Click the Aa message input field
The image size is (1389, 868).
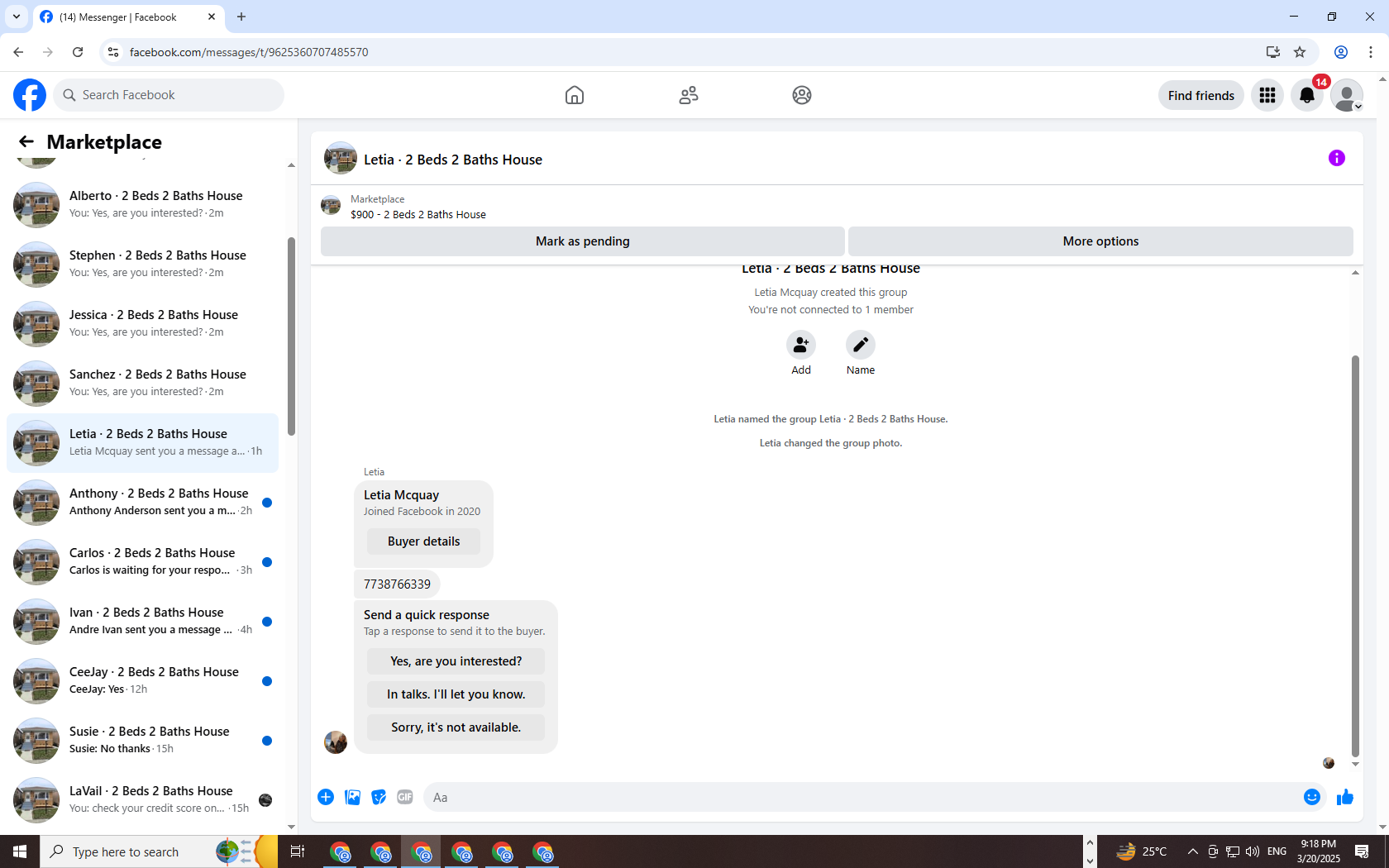pos(860,798)
